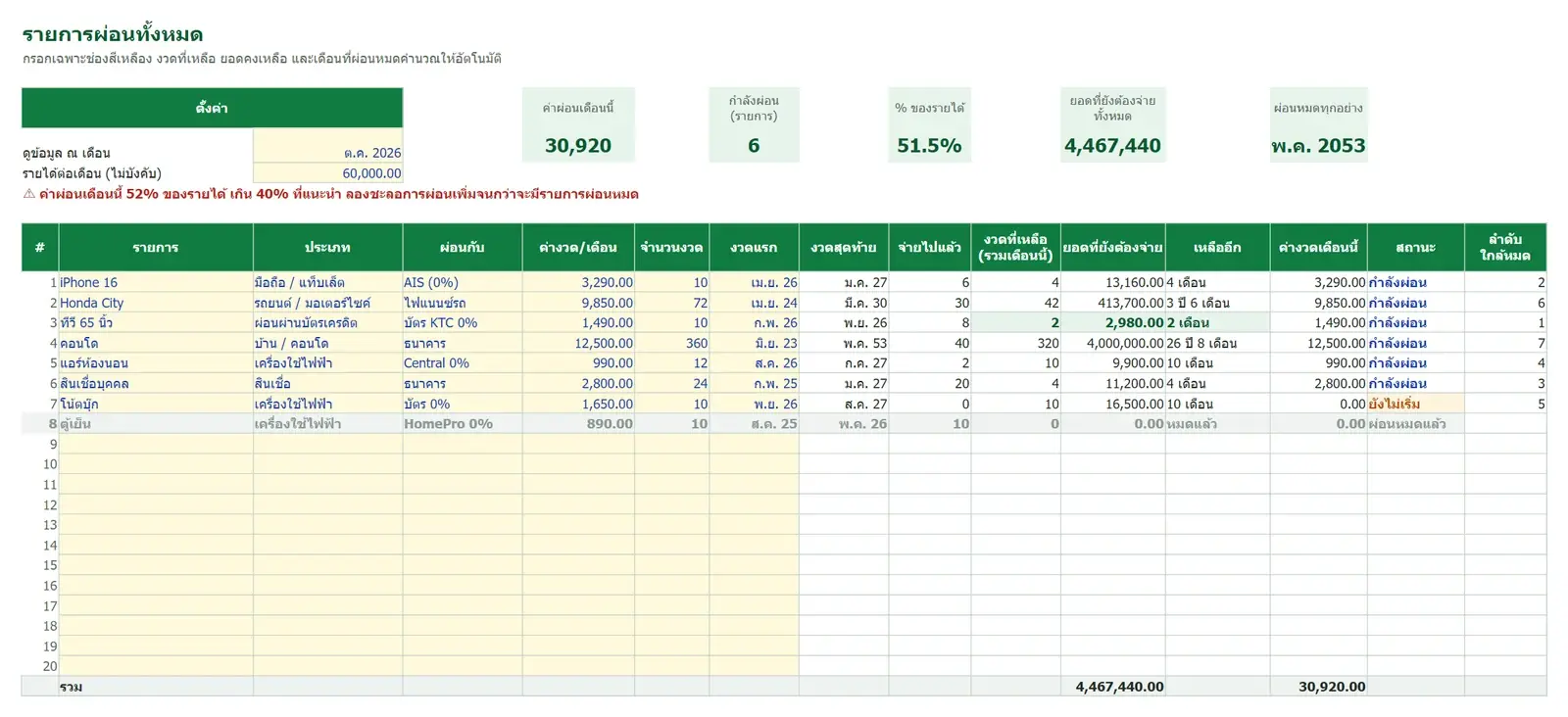Viewport: 1568px width, 717px height.
Task: Select the highlighted balance 2,980.00
Action: pos(1113,322)
